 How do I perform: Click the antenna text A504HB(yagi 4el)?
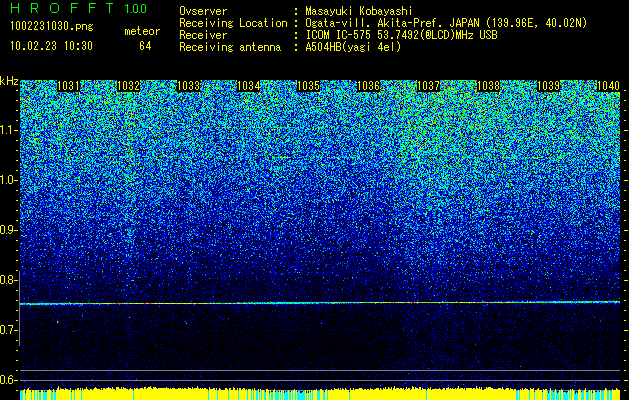353,47
